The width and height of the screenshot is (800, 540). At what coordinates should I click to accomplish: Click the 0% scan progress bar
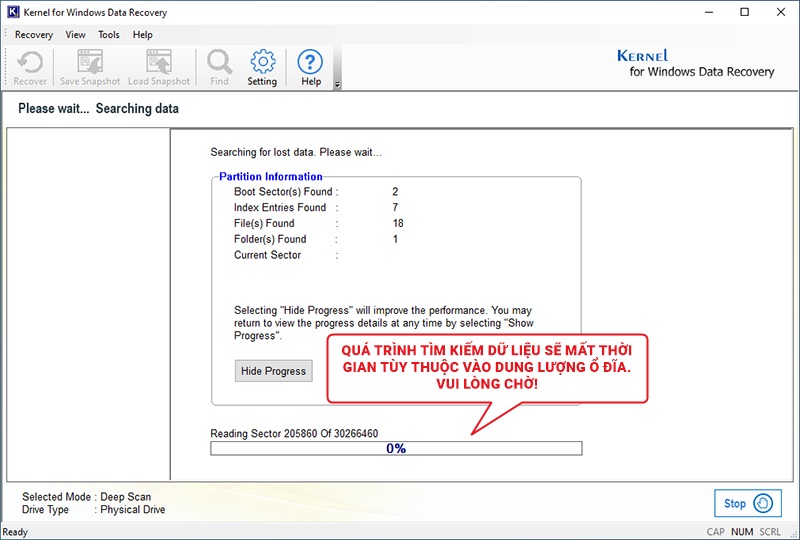coord(396,448)
